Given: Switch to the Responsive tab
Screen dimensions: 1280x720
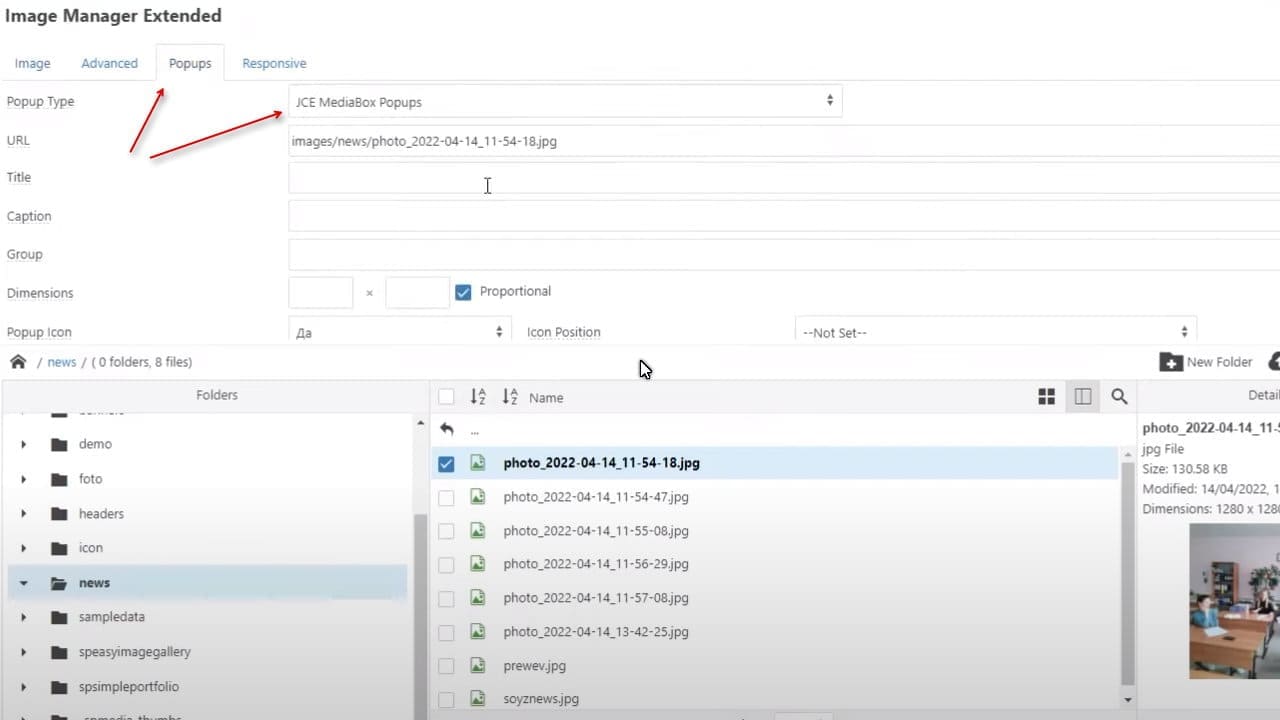Looking at the screenshot, I should (x=274, y=63).
